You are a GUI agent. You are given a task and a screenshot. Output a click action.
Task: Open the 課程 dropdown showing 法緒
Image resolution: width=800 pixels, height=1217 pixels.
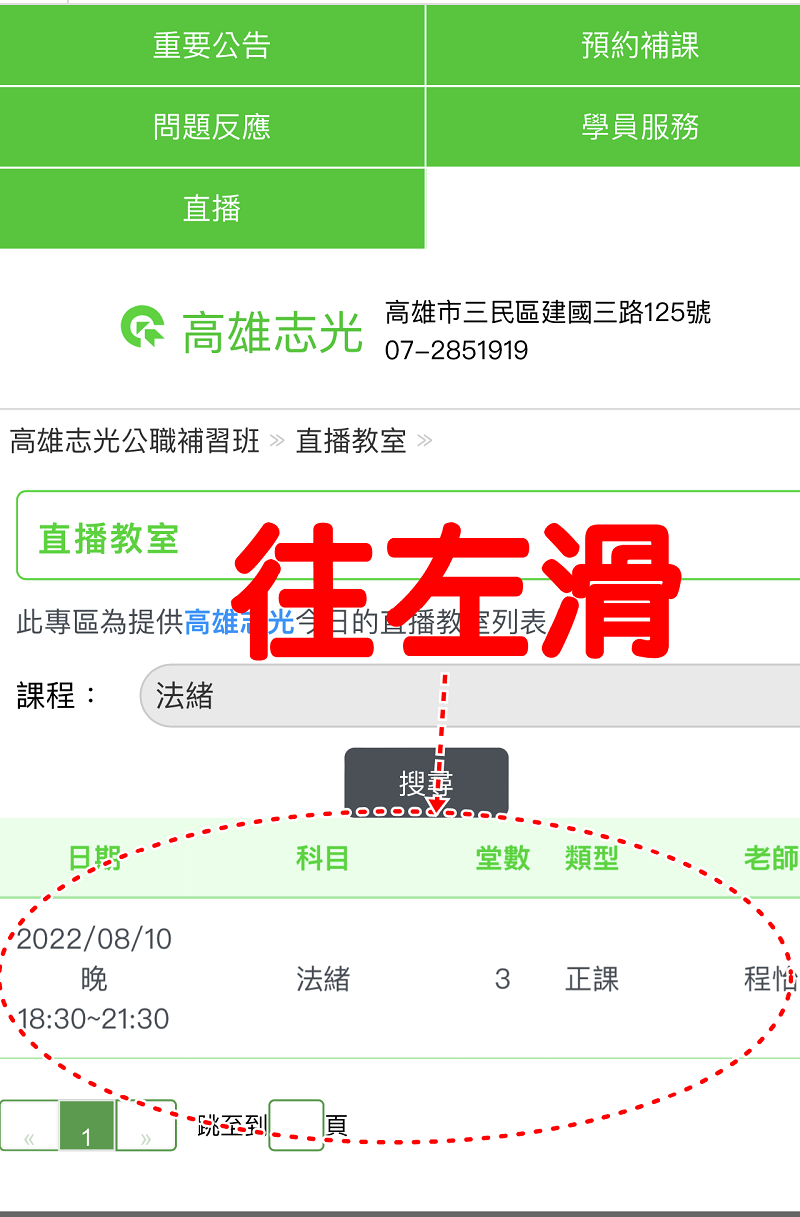470,695
